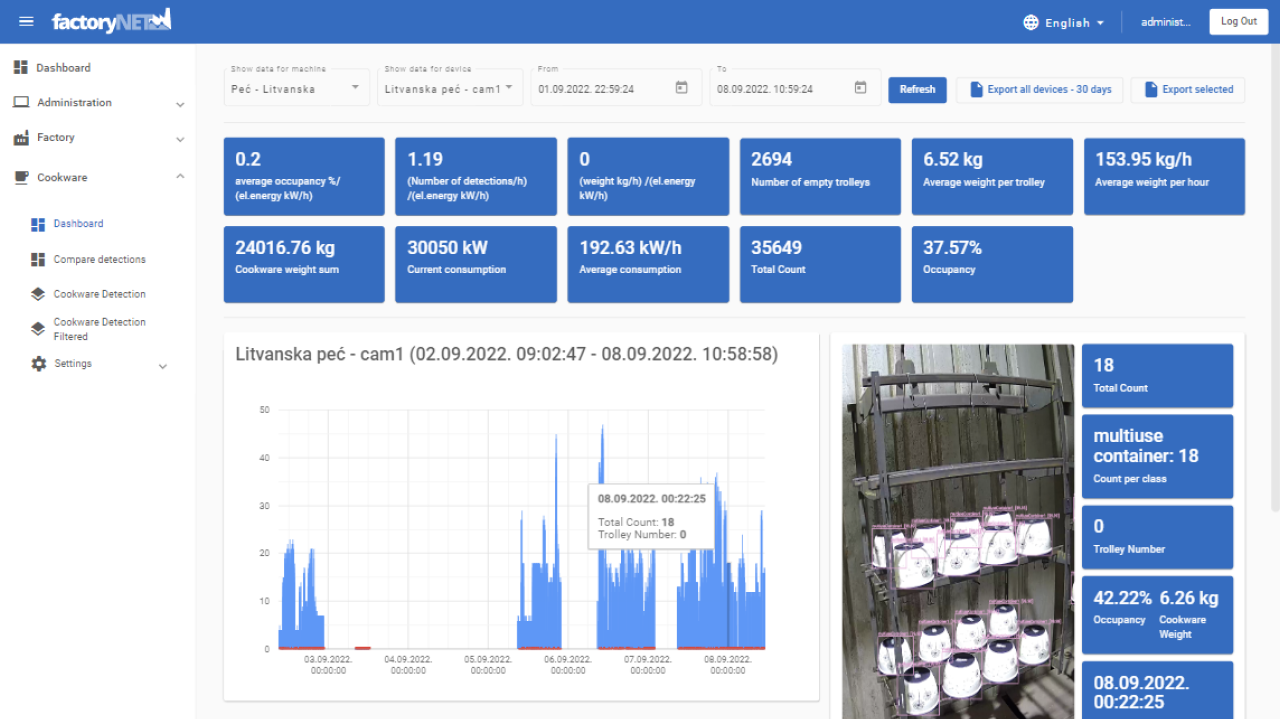Click the Total Count 35649 card
This screenshot has height=719, width=1280.
click(820, 264)
